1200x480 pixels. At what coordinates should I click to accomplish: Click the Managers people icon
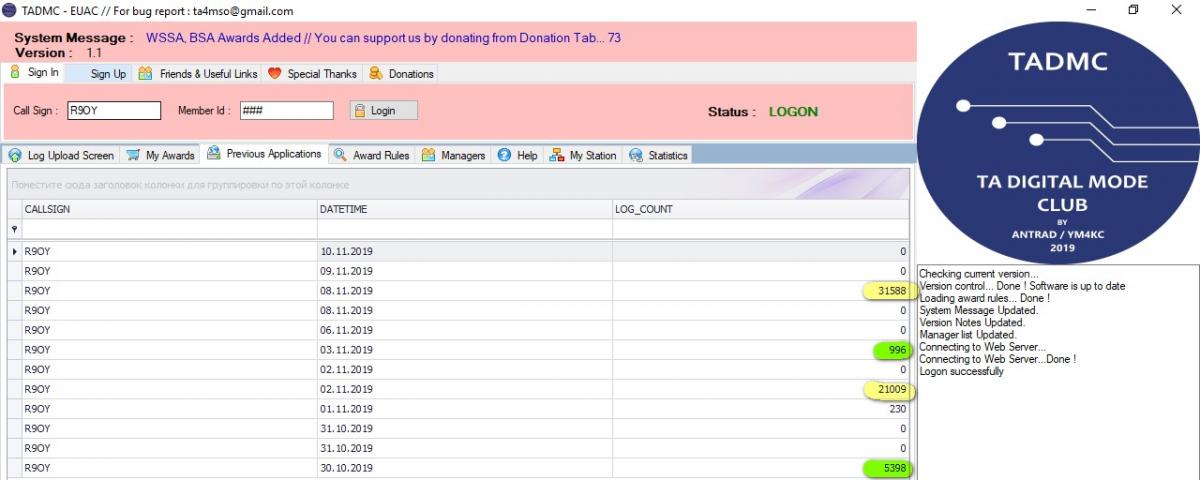[428, 155]
